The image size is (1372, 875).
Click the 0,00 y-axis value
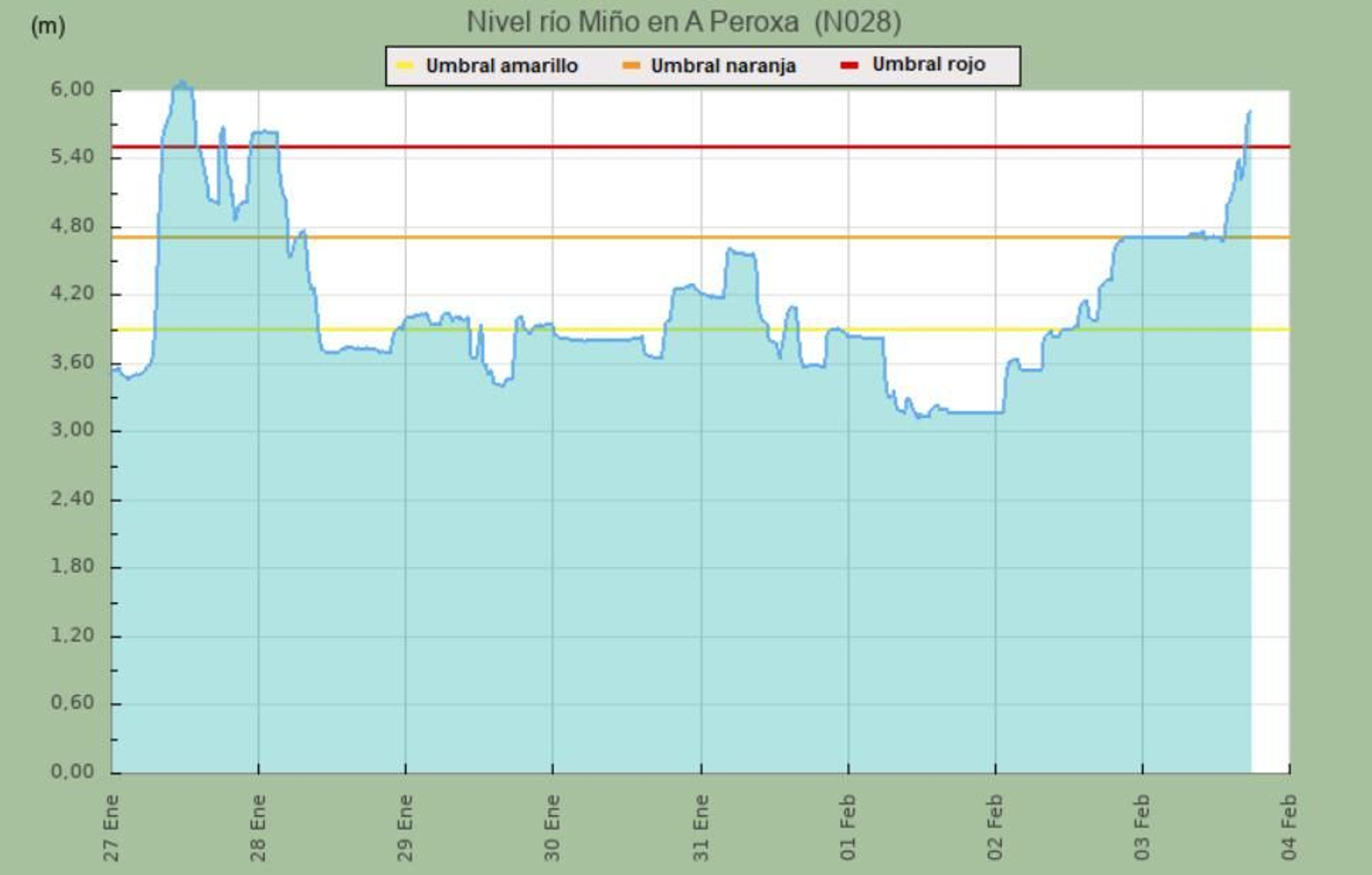point(72,771)
